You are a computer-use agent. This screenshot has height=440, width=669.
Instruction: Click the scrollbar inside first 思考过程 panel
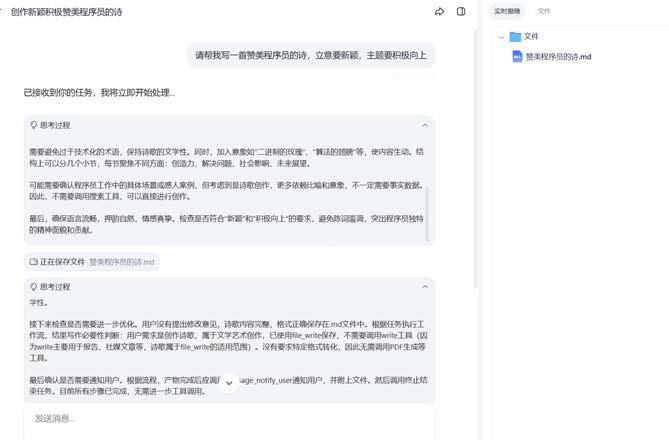click(x=427, y=213)
